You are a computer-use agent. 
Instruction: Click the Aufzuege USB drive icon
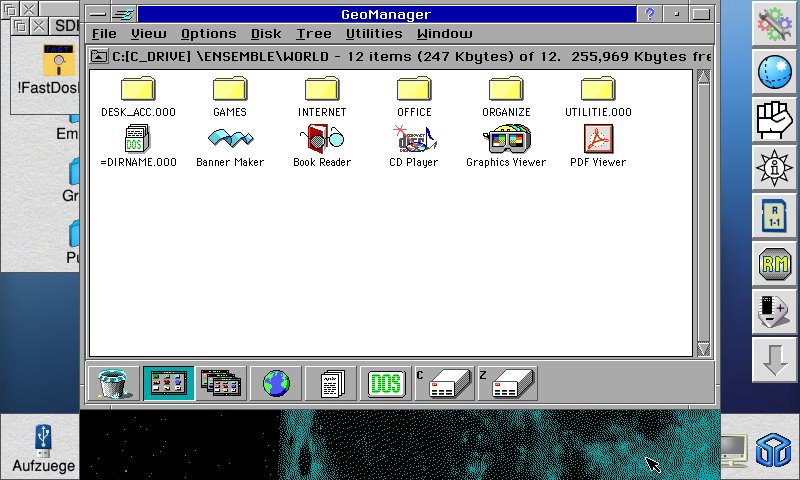pyautogui.click(x=42, y=440)
